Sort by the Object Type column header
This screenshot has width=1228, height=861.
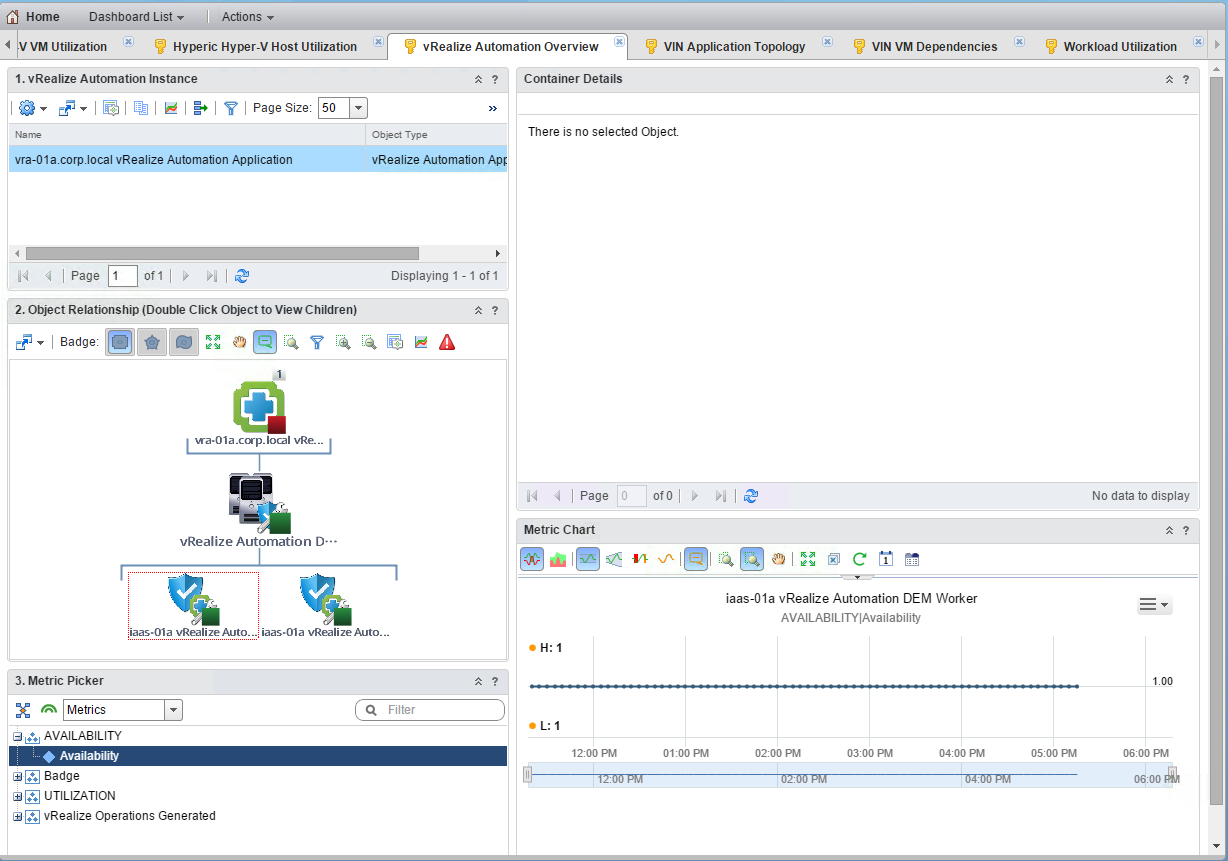click(437, 134)
